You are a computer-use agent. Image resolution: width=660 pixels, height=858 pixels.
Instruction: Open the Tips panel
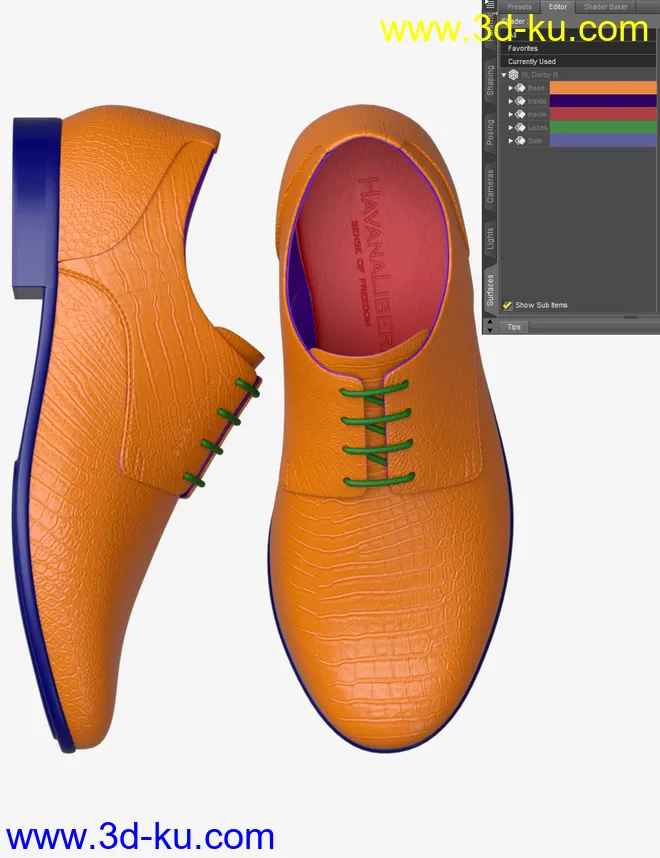coord(514,327)
